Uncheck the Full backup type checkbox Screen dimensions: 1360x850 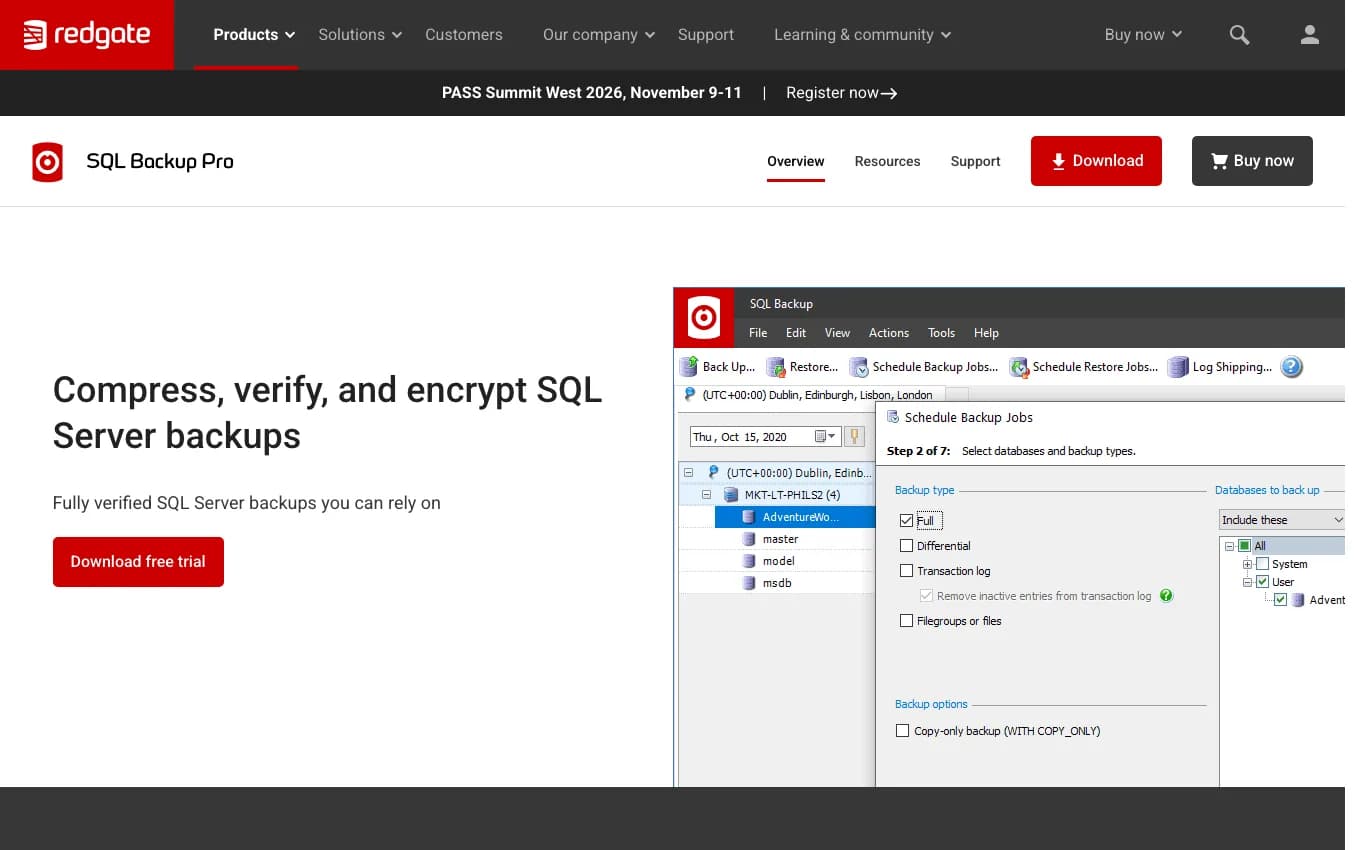click(906, 521)
